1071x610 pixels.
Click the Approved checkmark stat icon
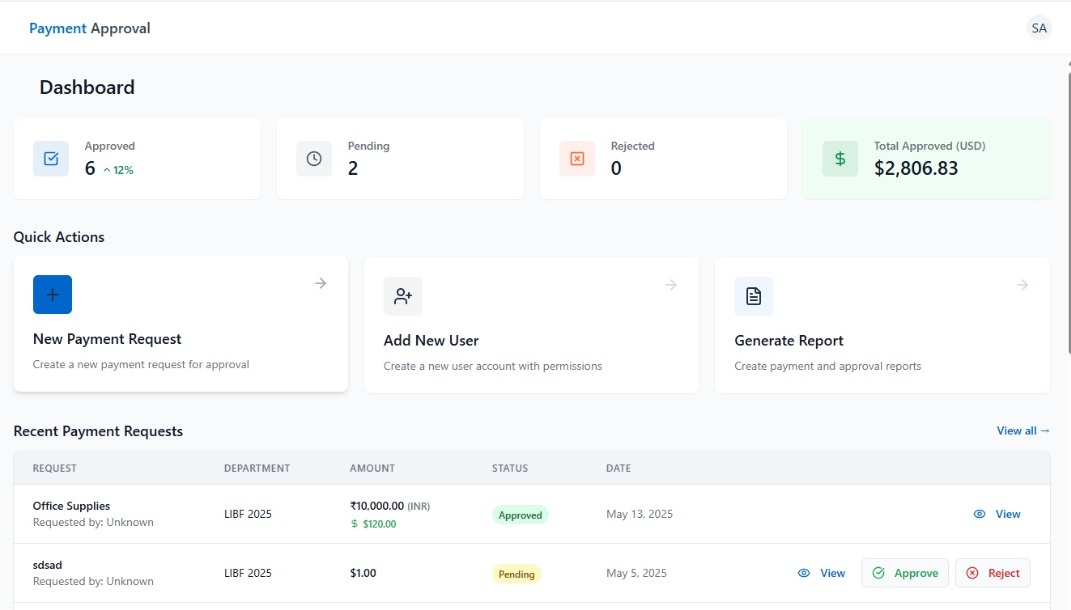51,159
